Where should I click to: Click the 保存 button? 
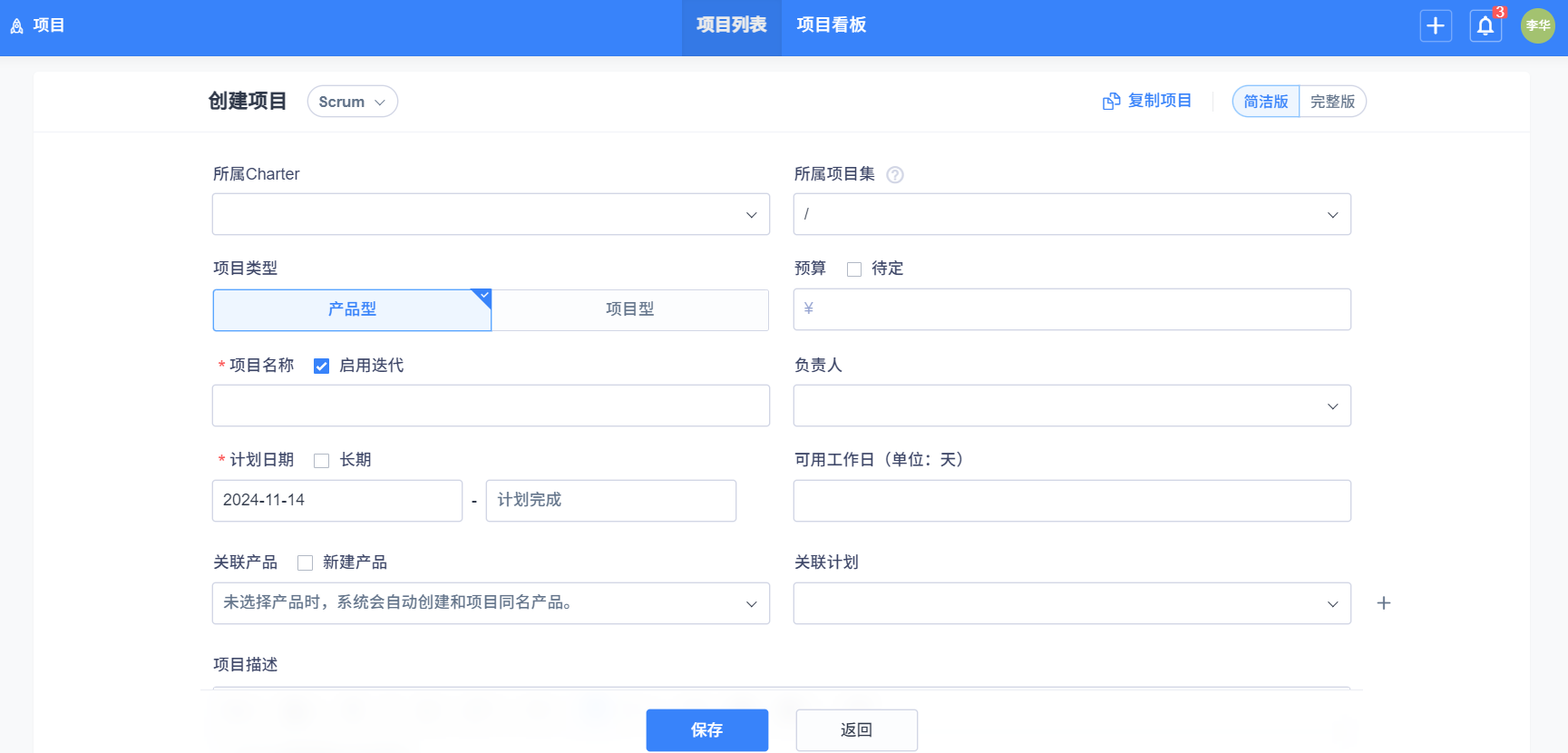707,730
